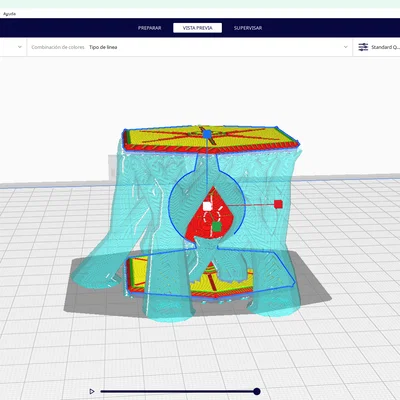
Task: Select the VISTA PREVIA tab
Action: [197, 28]
